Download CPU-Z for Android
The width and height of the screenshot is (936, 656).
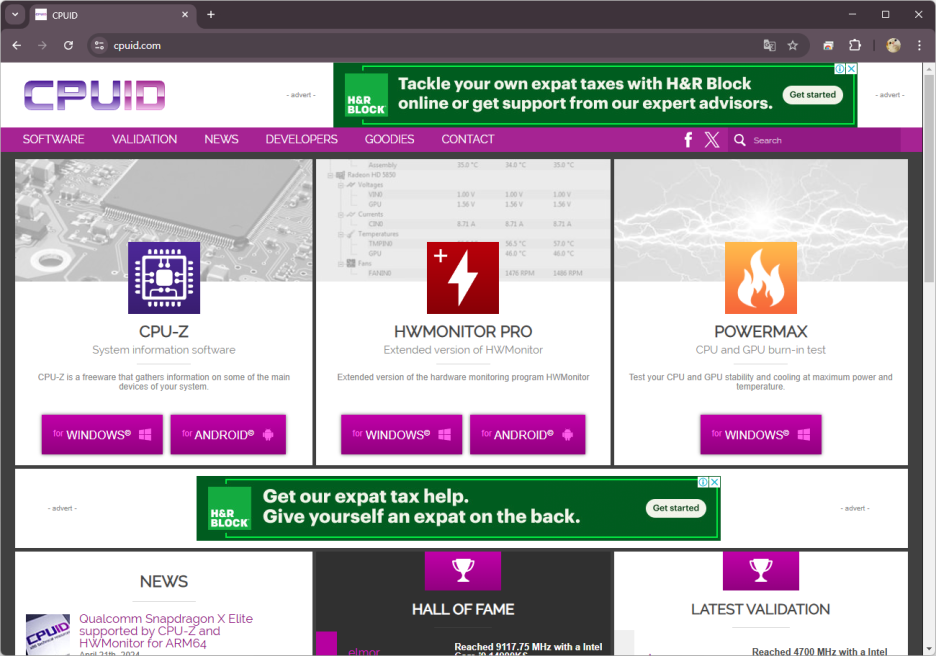point(228,435)
